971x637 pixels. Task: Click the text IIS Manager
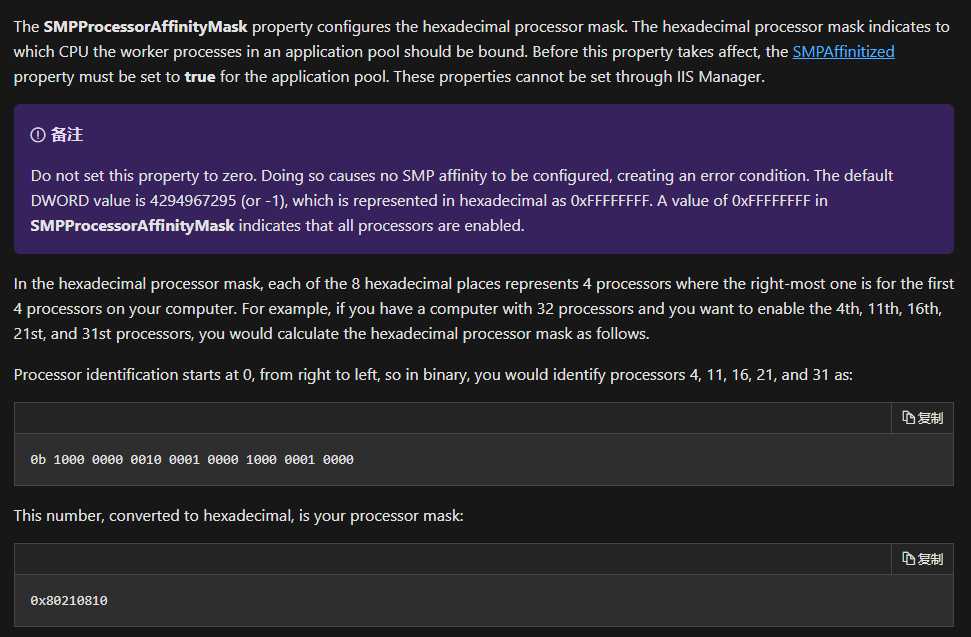[720, 77]
